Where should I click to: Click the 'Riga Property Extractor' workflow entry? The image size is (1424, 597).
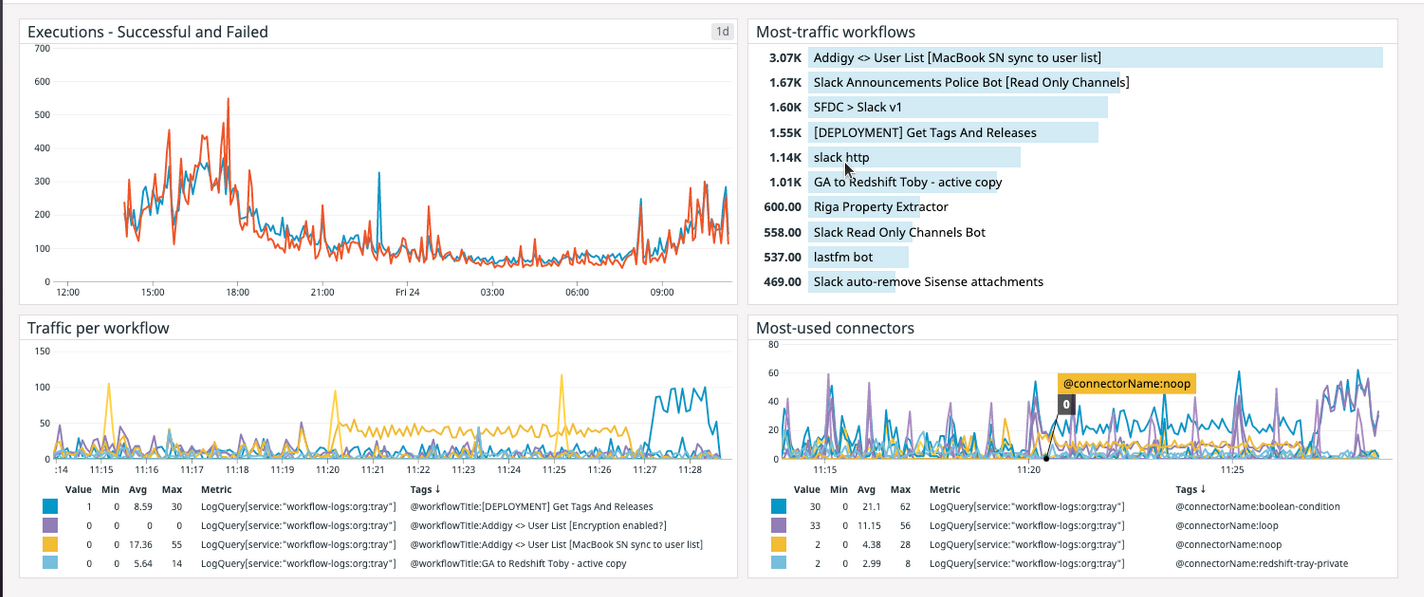(x=880, y=206)
